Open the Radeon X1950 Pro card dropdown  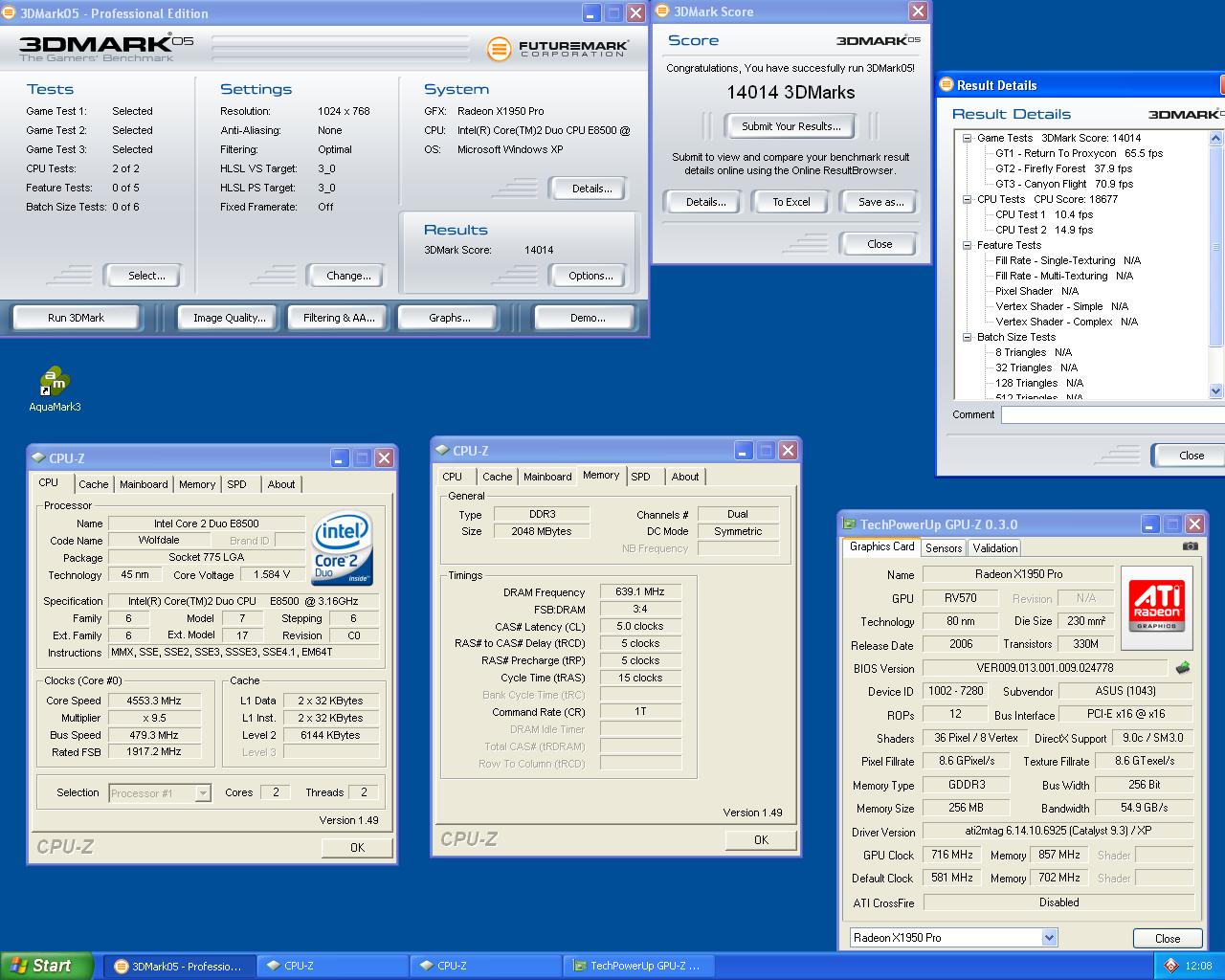[x=1049, y=938]
